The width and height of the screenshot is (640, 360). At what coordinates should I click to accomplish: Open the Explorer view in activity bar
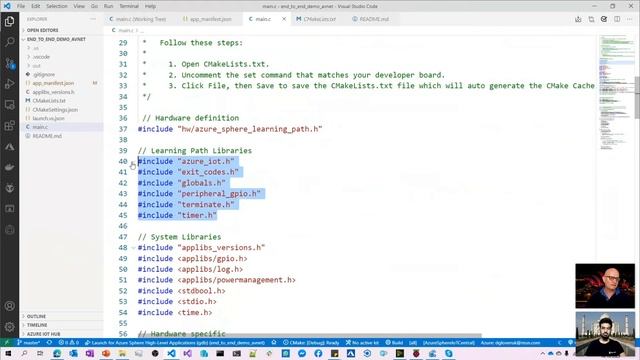coord(9,21)
